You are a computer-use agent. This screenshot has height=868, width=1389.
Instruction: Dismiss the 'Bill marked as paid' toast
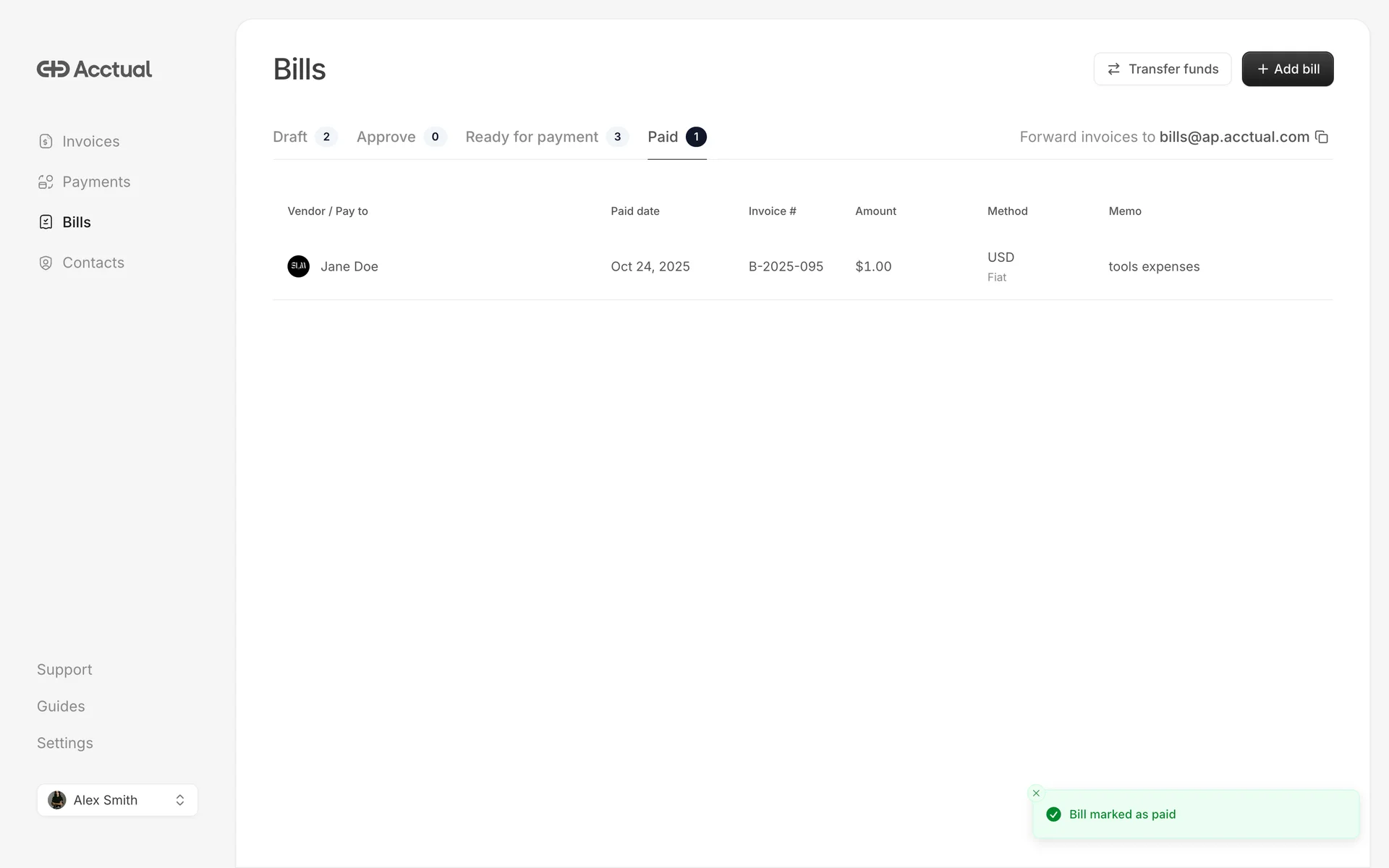pos(1036,793)
